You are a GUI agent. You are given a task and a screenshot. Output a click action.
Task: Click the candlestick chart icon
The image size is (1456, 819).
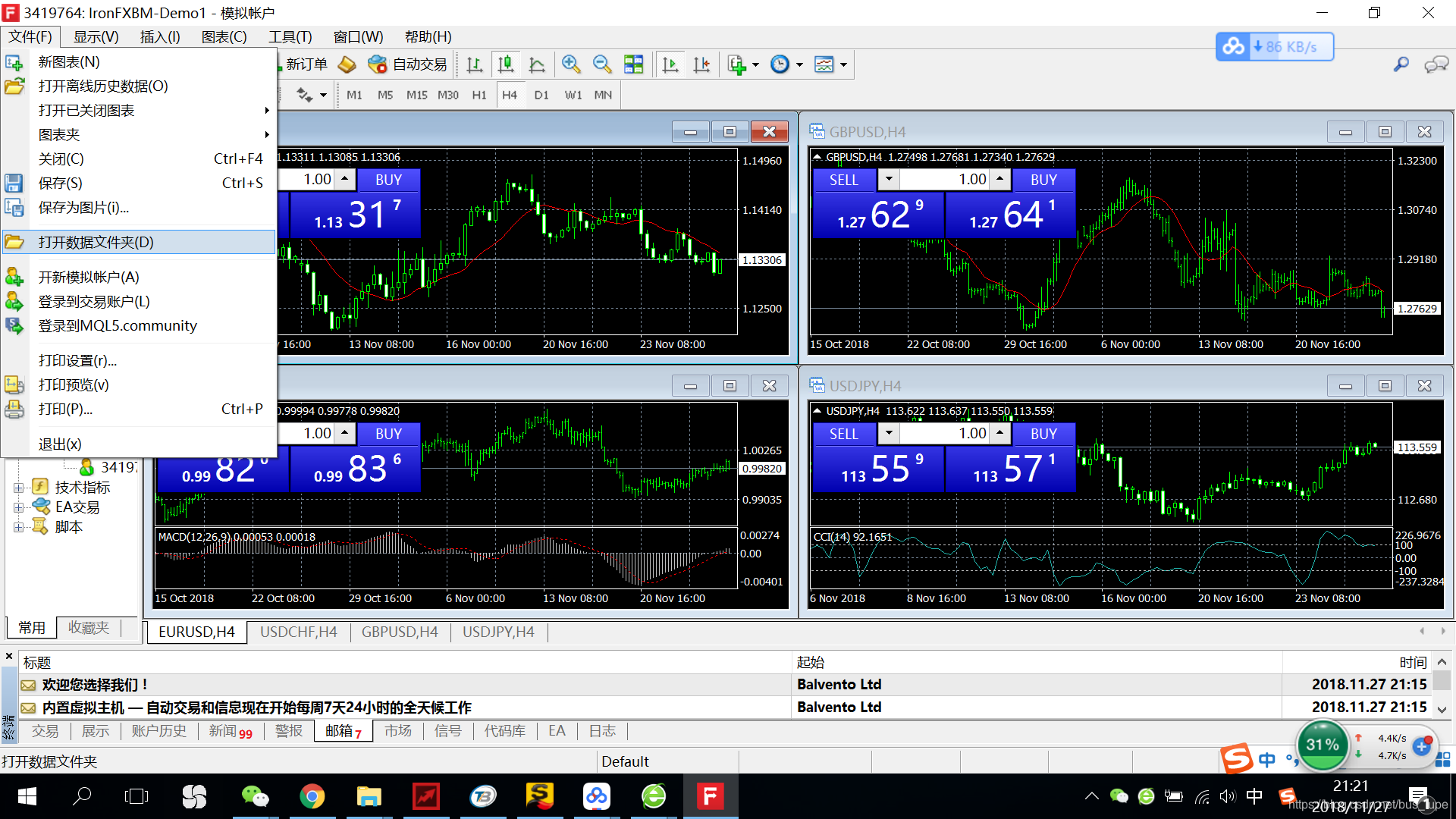(506, 64)
